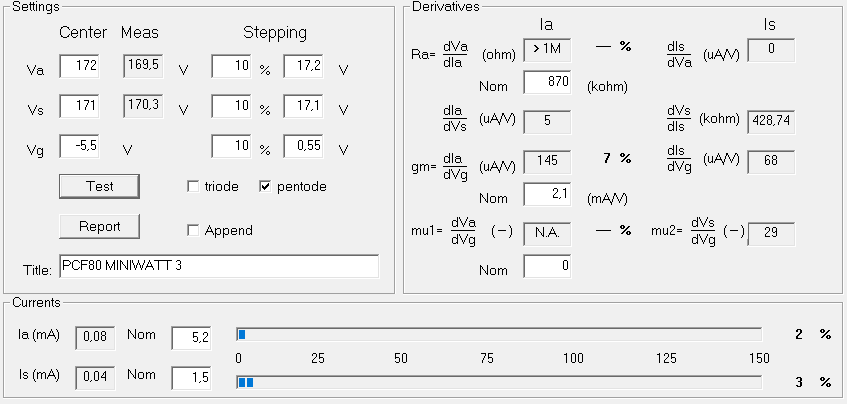Click the Test button
The height and width of the screenshot is (404, 847).
click(x=99, y=186)
